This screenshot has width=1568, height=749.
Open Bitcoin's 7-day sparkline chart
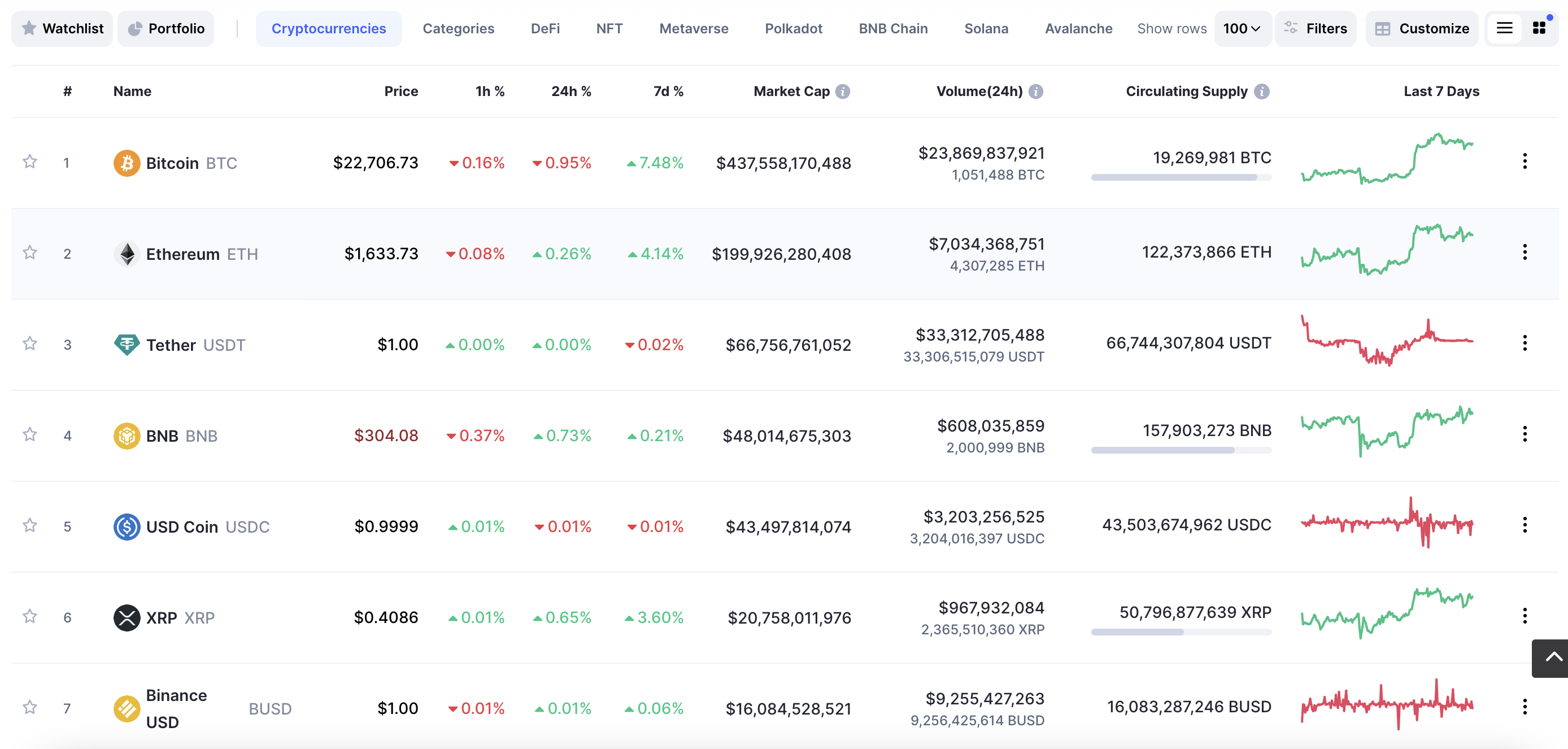1387,158
